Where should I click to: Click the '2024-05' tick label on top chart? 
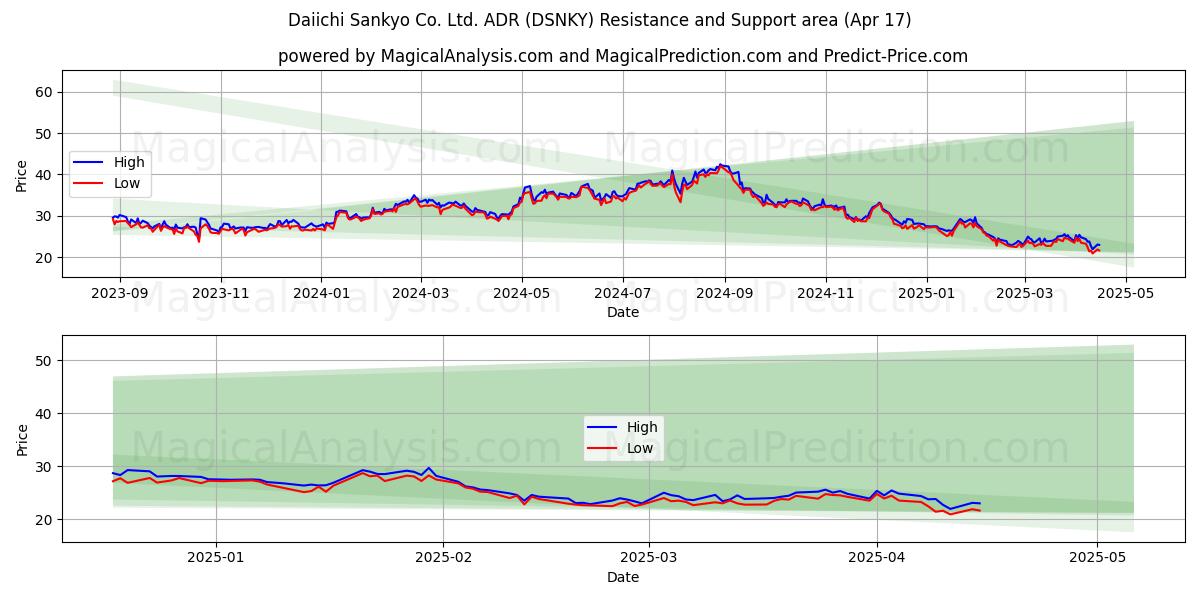tap(521, 296)
